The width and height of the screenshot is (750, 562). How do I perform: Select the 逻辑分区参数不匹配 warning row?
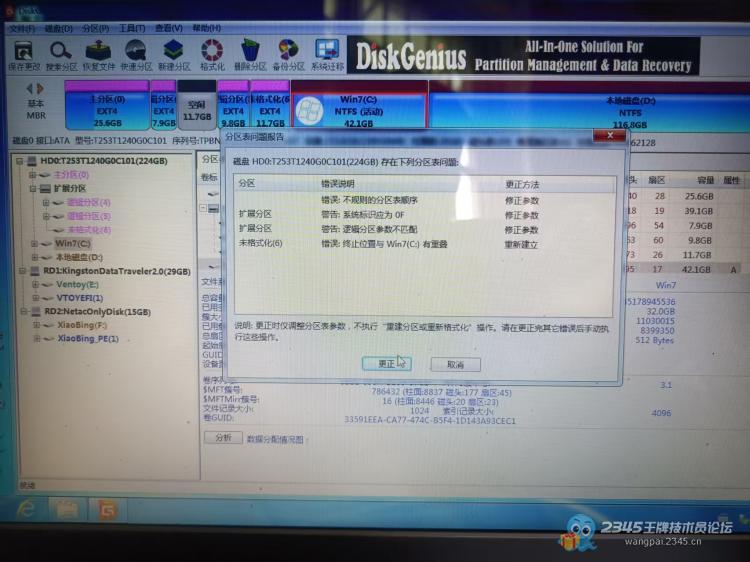[423, 230]
